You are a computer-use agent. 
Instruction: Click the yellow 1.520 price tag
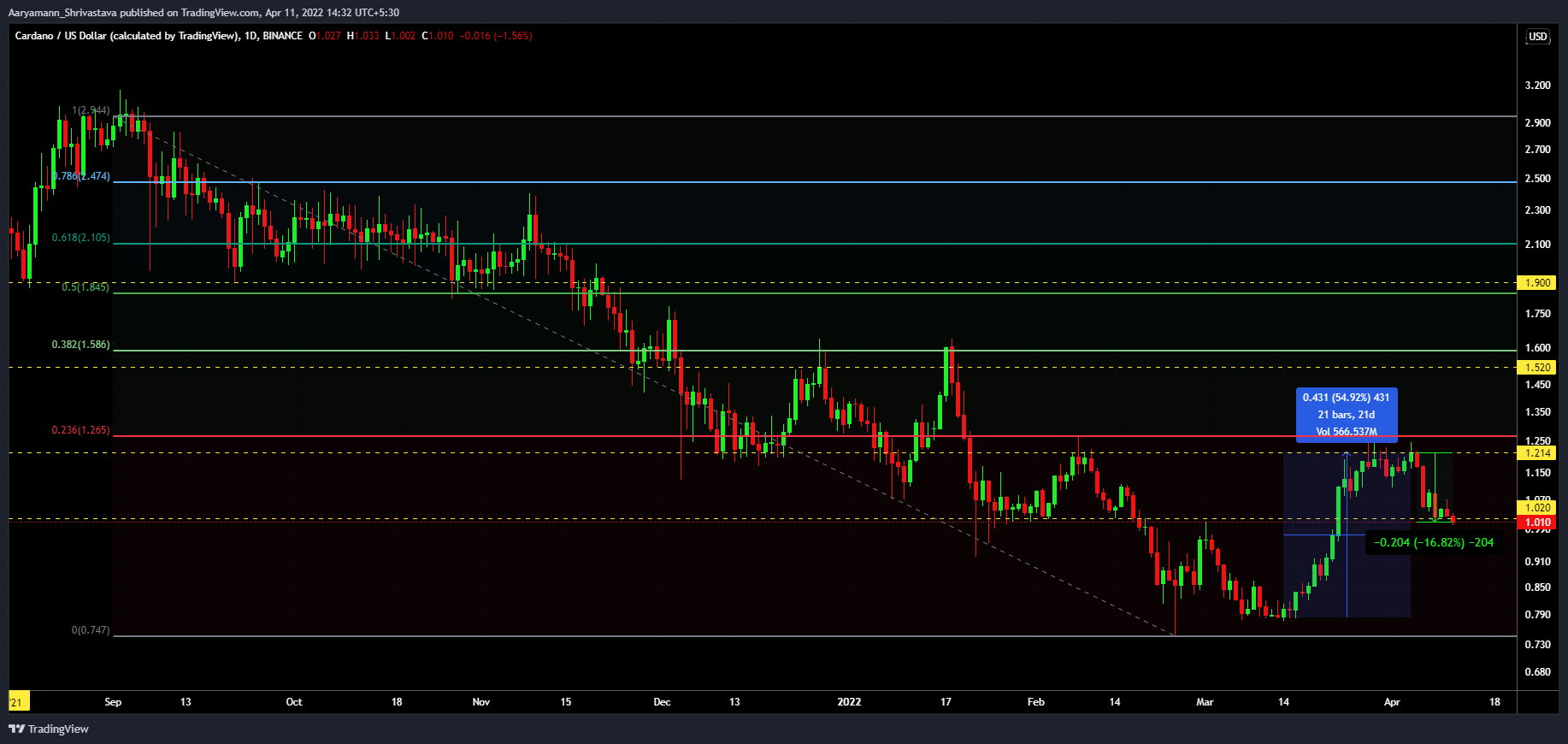pyautogui.click(x=1536, y=368)
